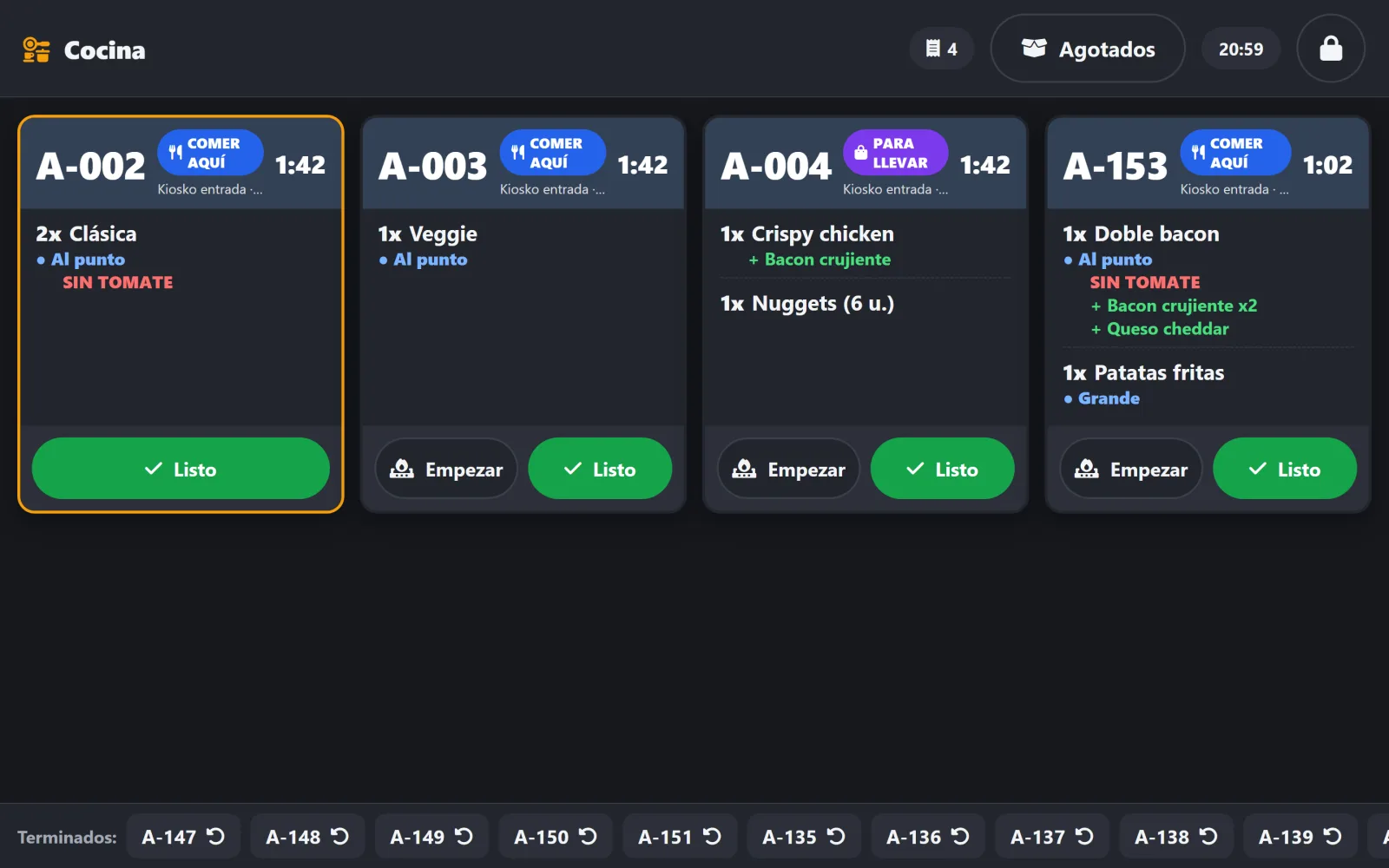Image resolution: width=1389 pixels, height=868 pixels.
Task: Click the Comer Aquí badge on A-153
Action: click(1235, 153)
